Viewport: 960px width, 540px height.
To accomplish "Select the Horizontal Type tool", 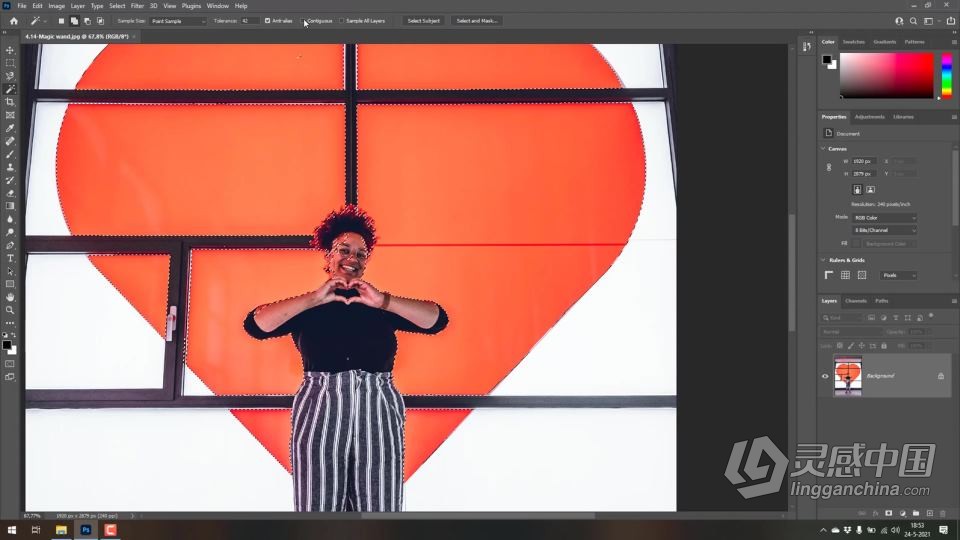I will point(10,258).
